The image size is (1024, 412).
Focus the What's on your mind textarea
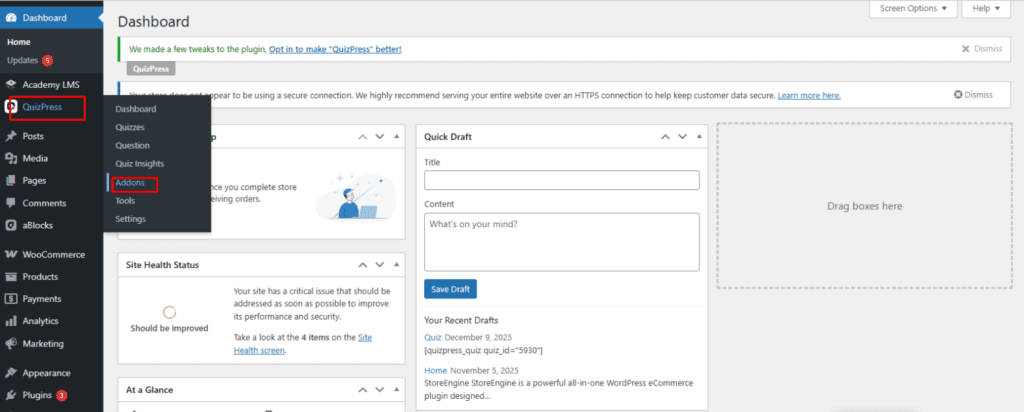click(562, 242)
